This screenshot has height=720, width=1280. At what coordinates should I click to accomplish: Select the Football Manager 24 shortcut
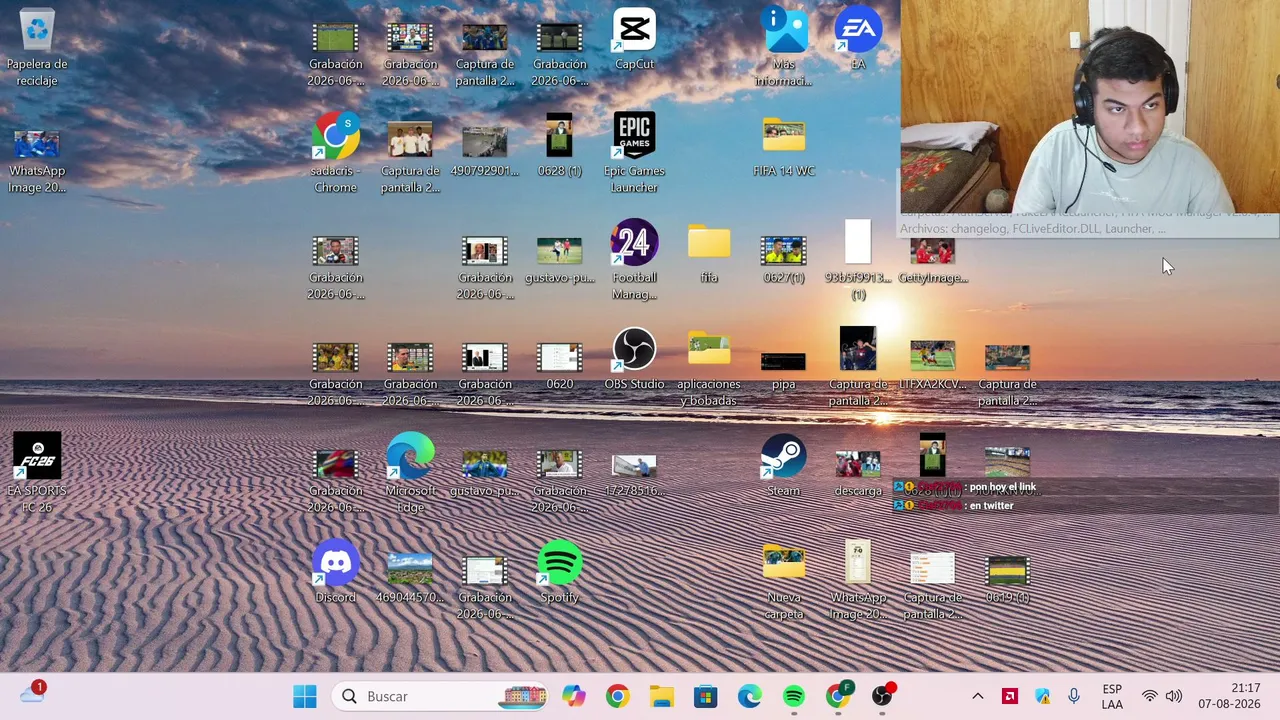click(634, 261)
